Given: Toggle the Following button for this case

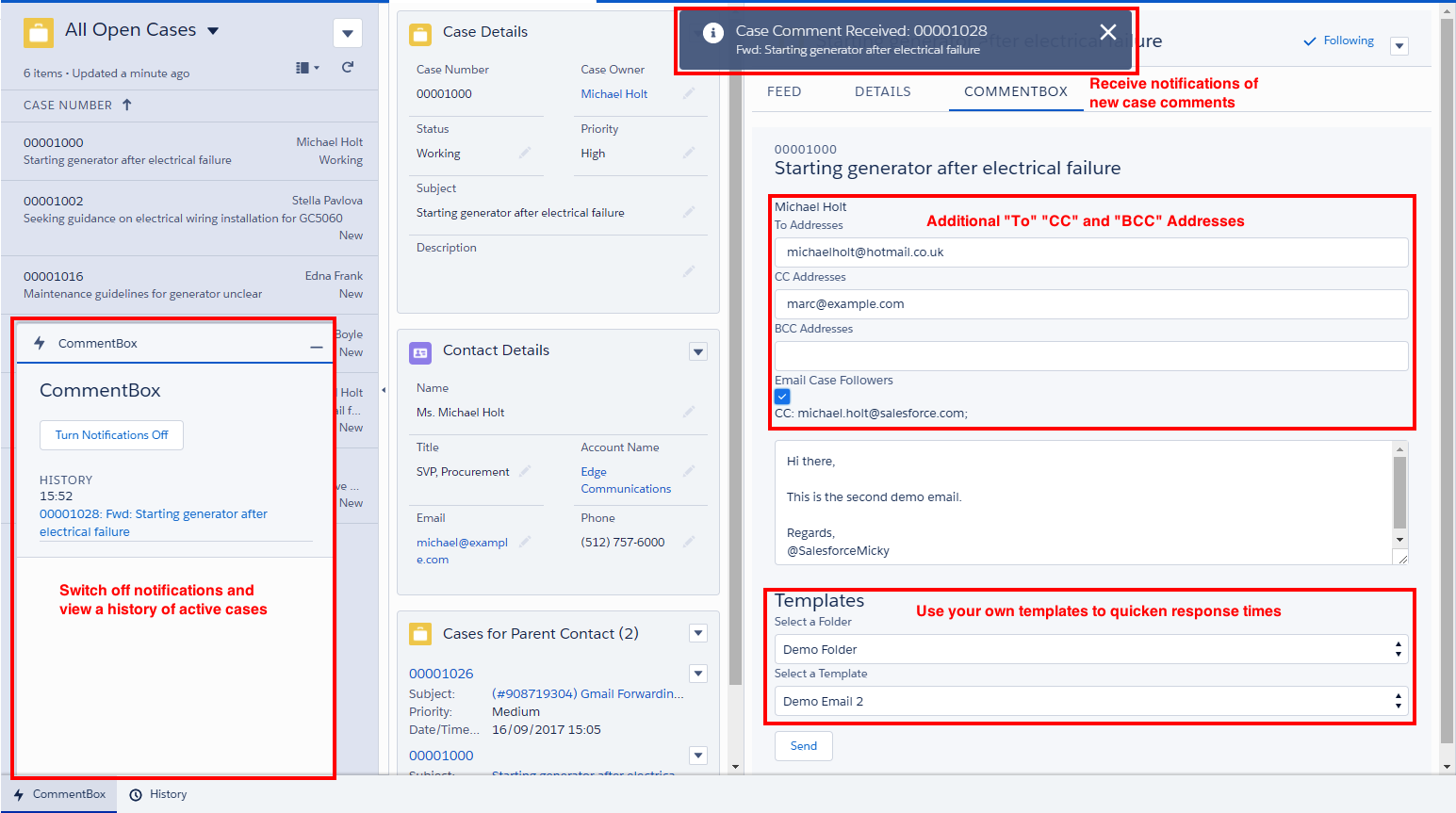Looking at the screenshot, I should click(x=1339, y=41).
